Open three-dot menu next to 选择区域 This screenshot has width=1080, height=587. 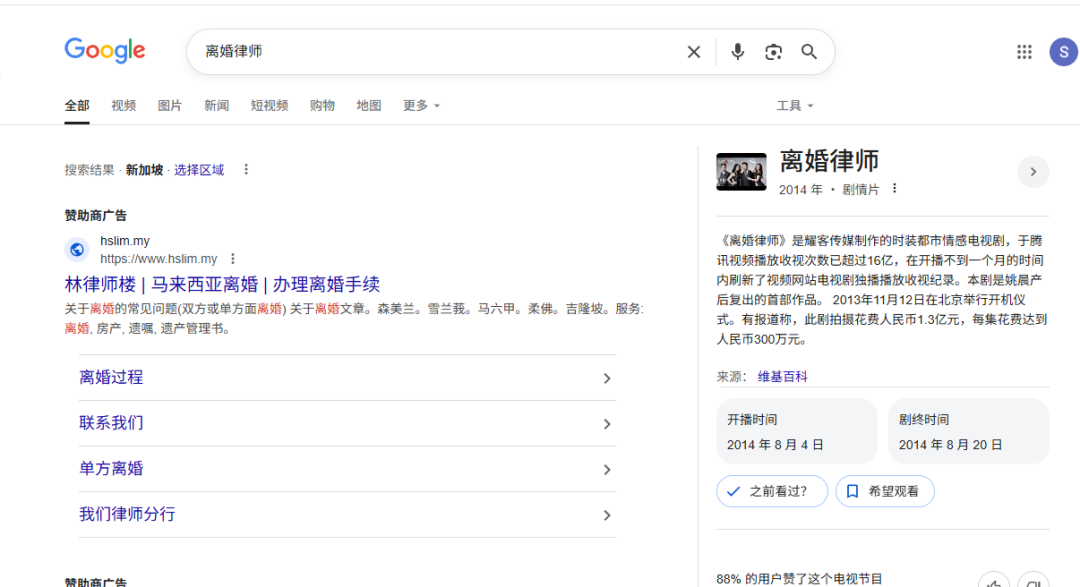[246, 169]
